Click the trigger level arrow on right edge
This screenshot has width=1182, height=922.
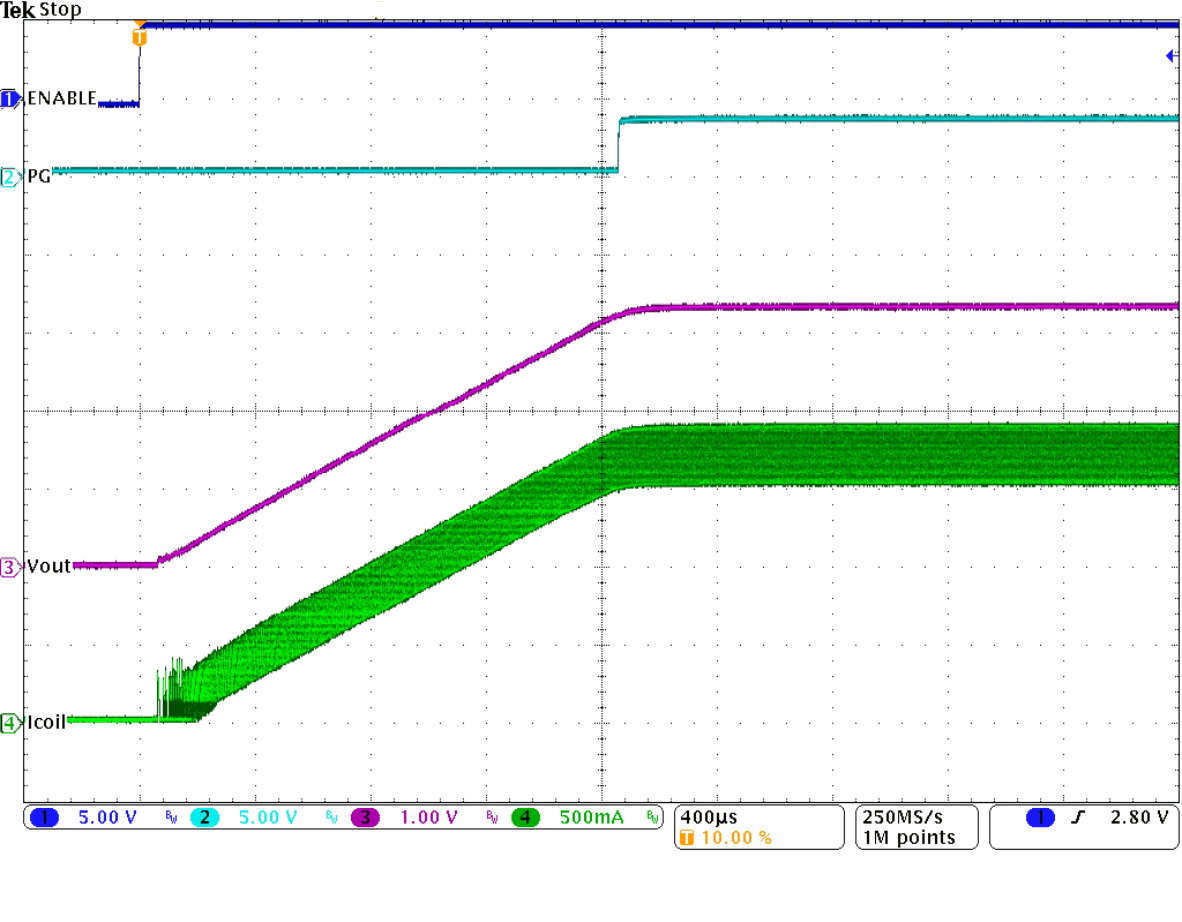tap(1172, 56)
